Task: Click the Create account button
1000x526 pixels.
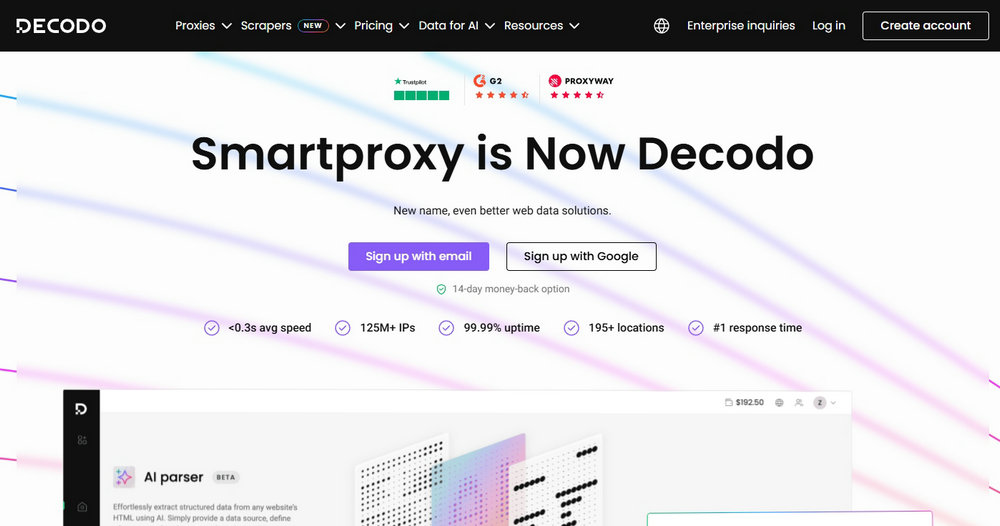Action: [925, 26]
